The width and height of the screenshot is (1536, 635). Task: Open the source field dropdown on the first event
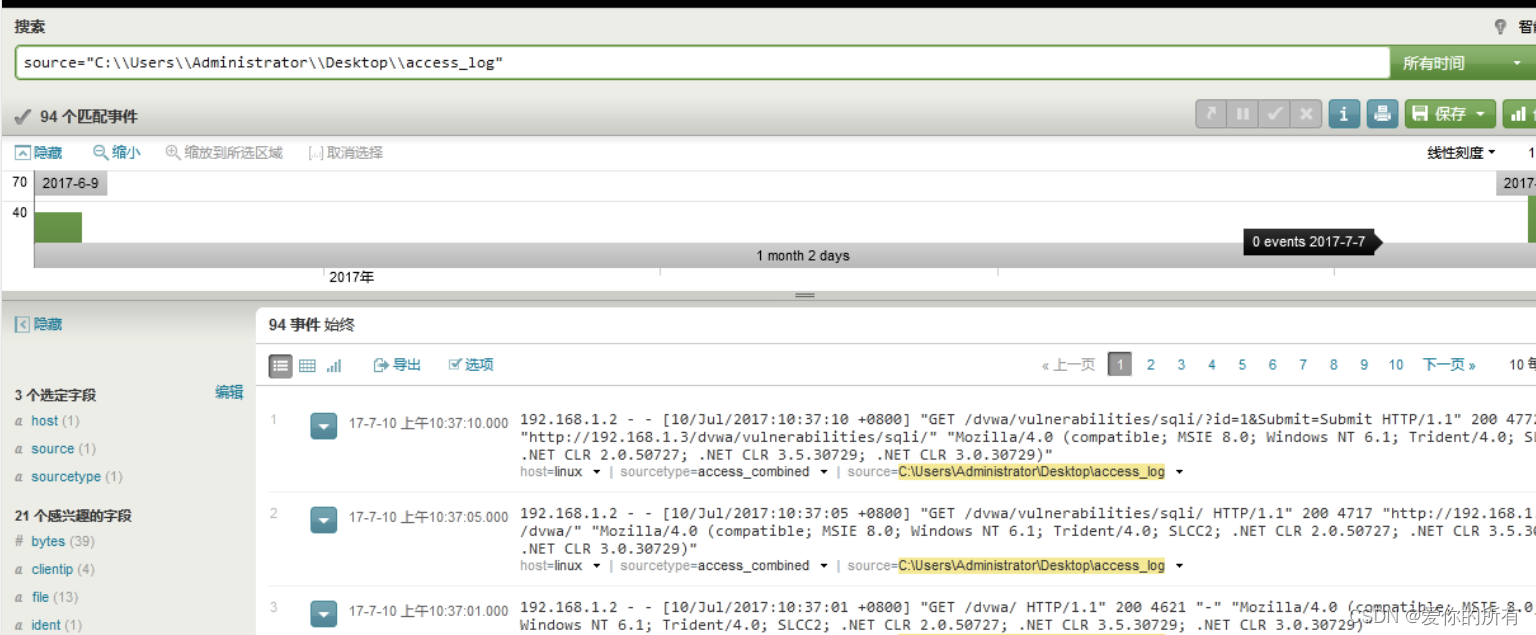click(x=1180, y=471)
